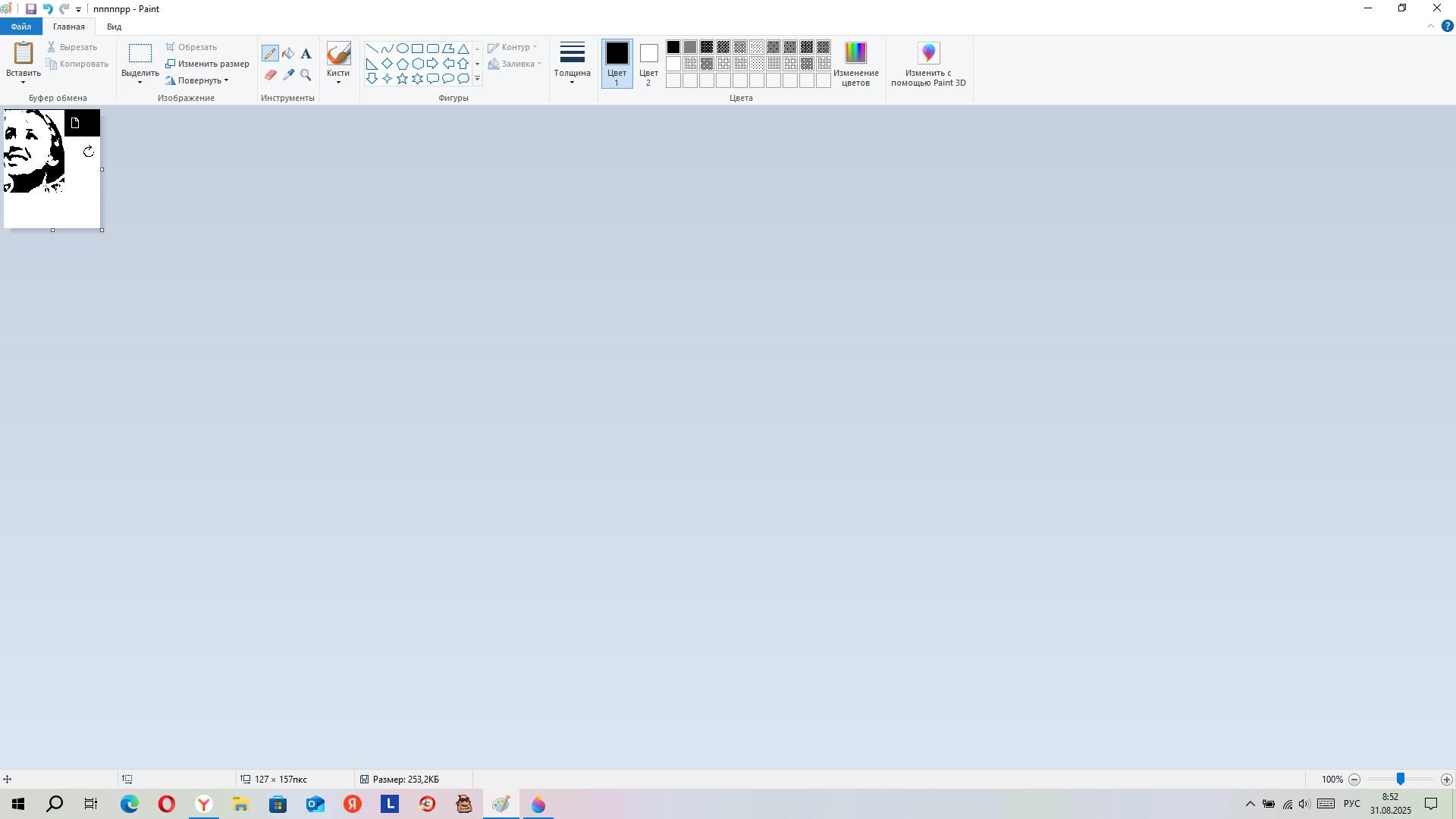The width and height of the screenshot is (1456, 819).
Task: Open Изменение цветов color editor
Action: tap(855, 64)
